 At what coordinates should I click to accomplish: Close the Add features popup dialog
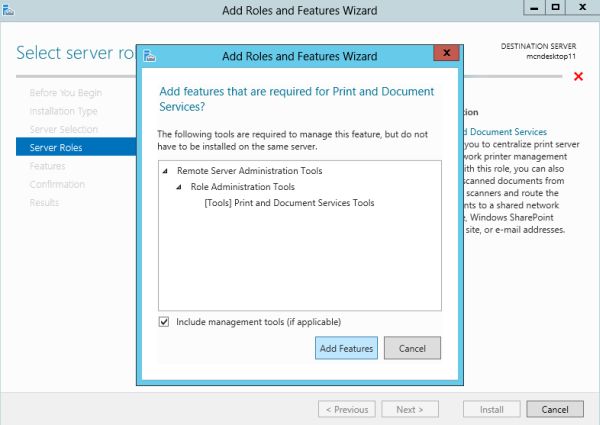click(x=447, y=53)
